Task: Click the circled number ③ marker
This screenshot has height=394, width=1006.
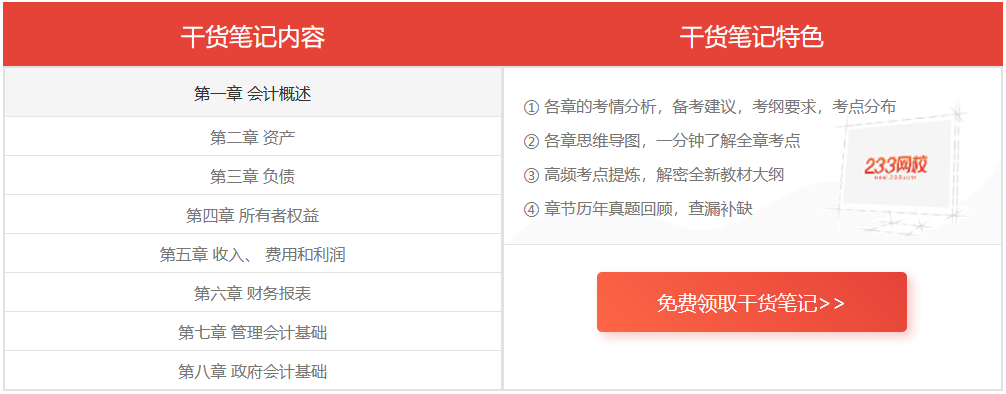Action: point(530,175)
